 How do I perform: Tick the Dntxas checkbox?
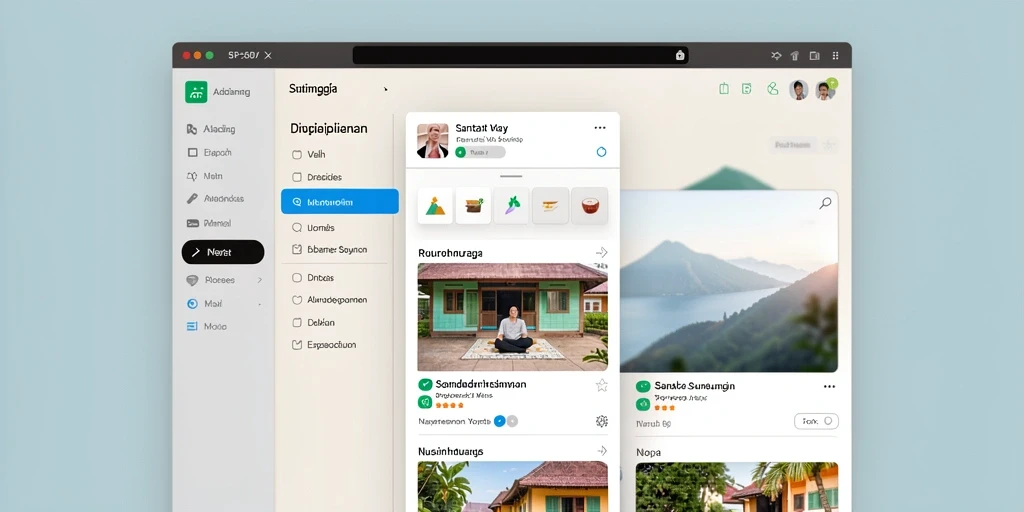pos(296,278)
